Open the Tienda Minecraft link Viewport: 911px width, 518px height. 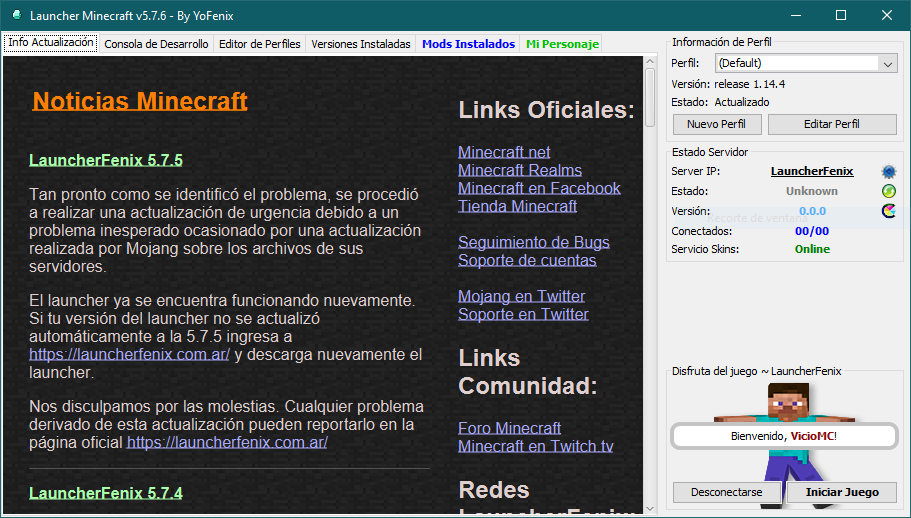[x=518, y=206]
